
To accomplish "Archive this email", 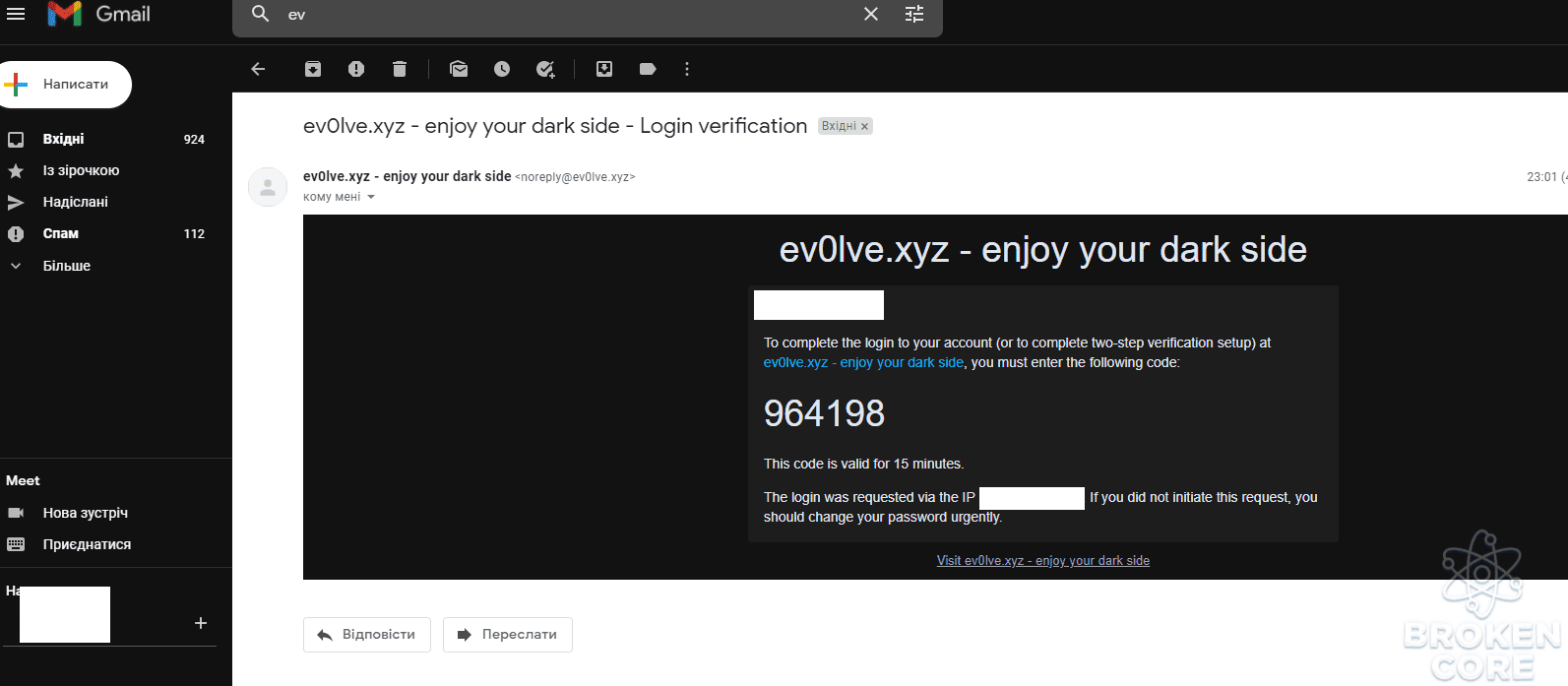I will pyautogui.click(x=312, y=69).
